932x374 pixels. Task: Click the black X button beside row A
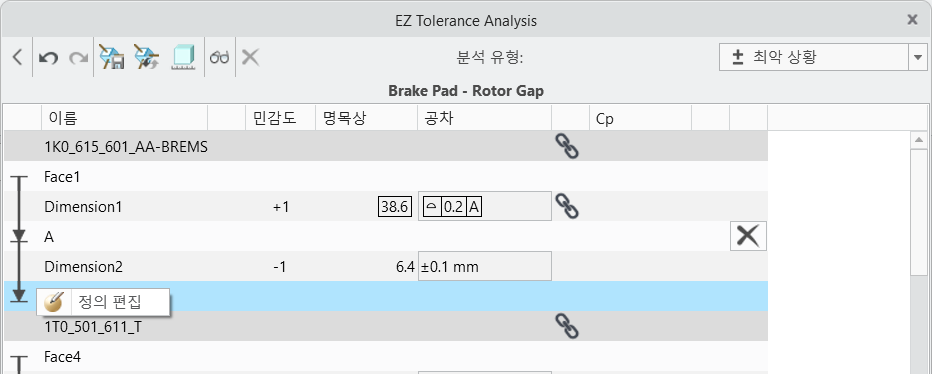click(x=748, y=236)
